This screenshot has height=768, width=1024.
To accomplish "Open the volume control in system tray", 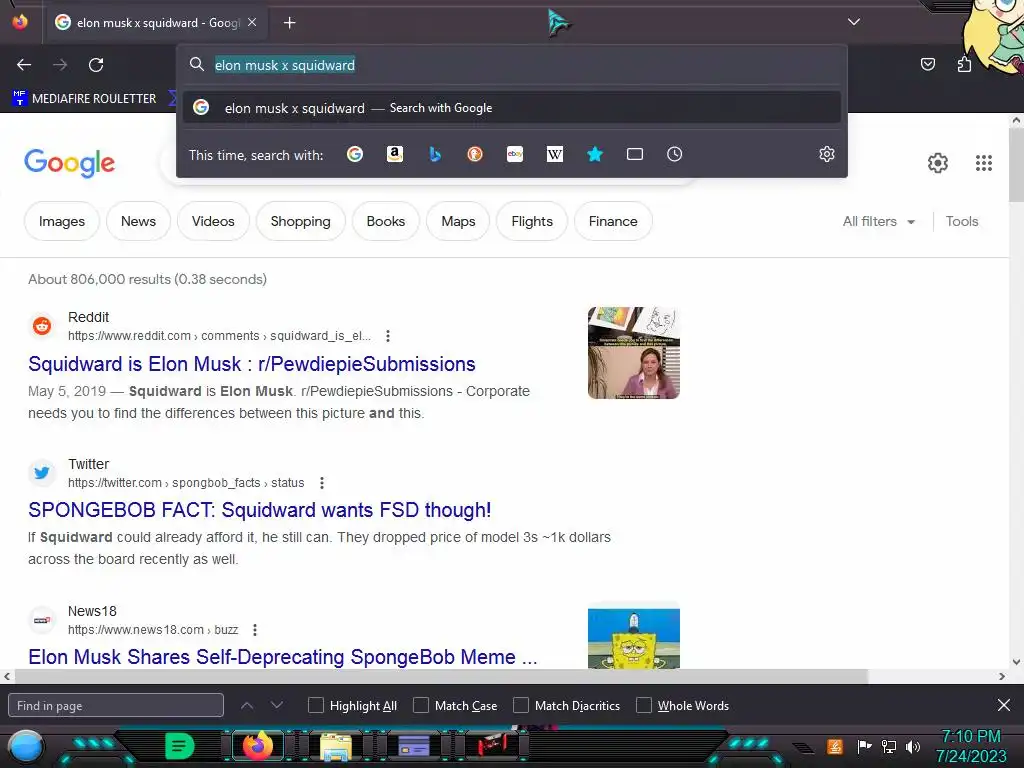I will (x=913, y=746).
